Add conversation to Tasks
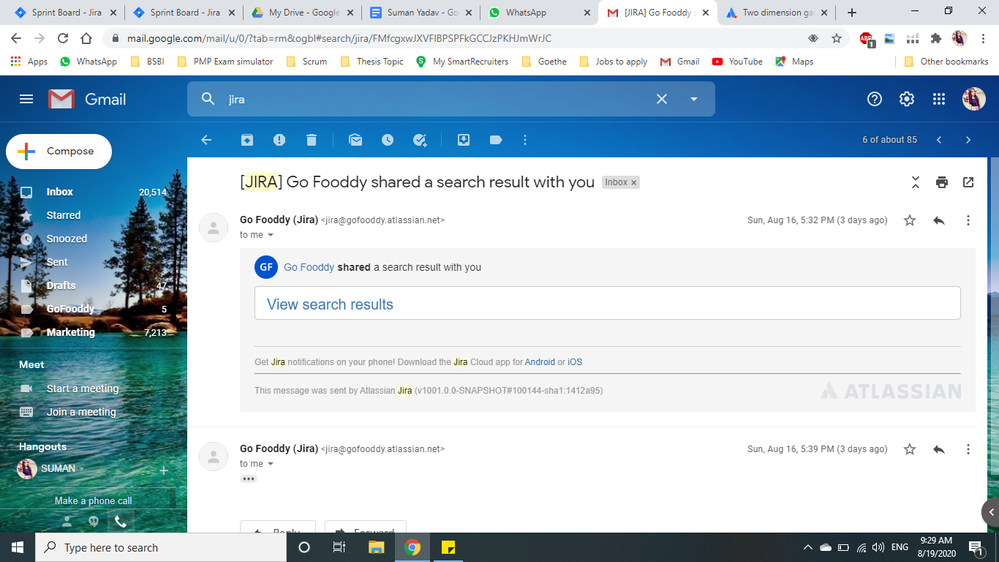999x562 pixels. (x=420, y=140)
